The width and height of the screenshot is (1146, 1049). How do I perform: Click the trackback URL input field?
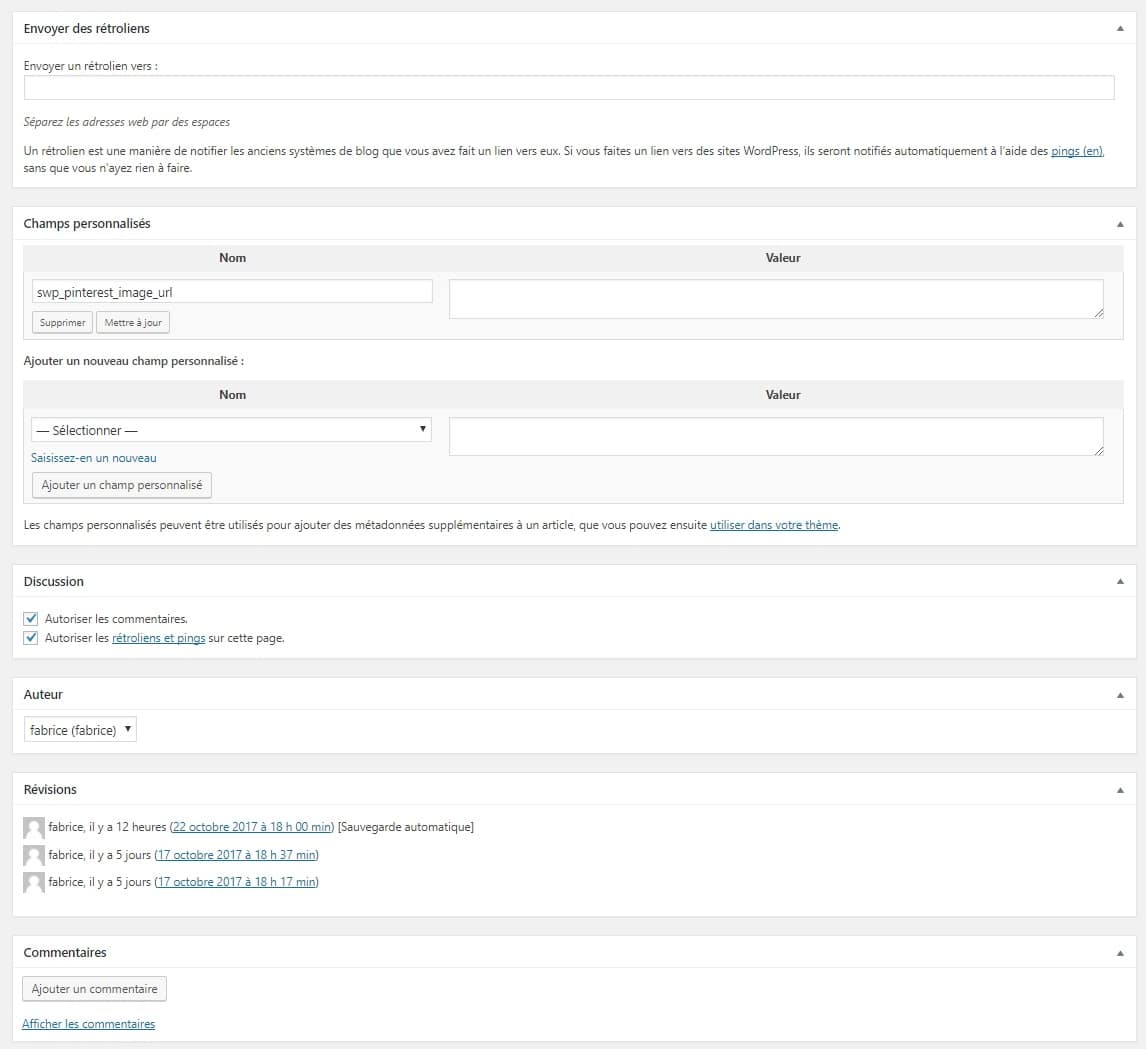coord(568,87)
